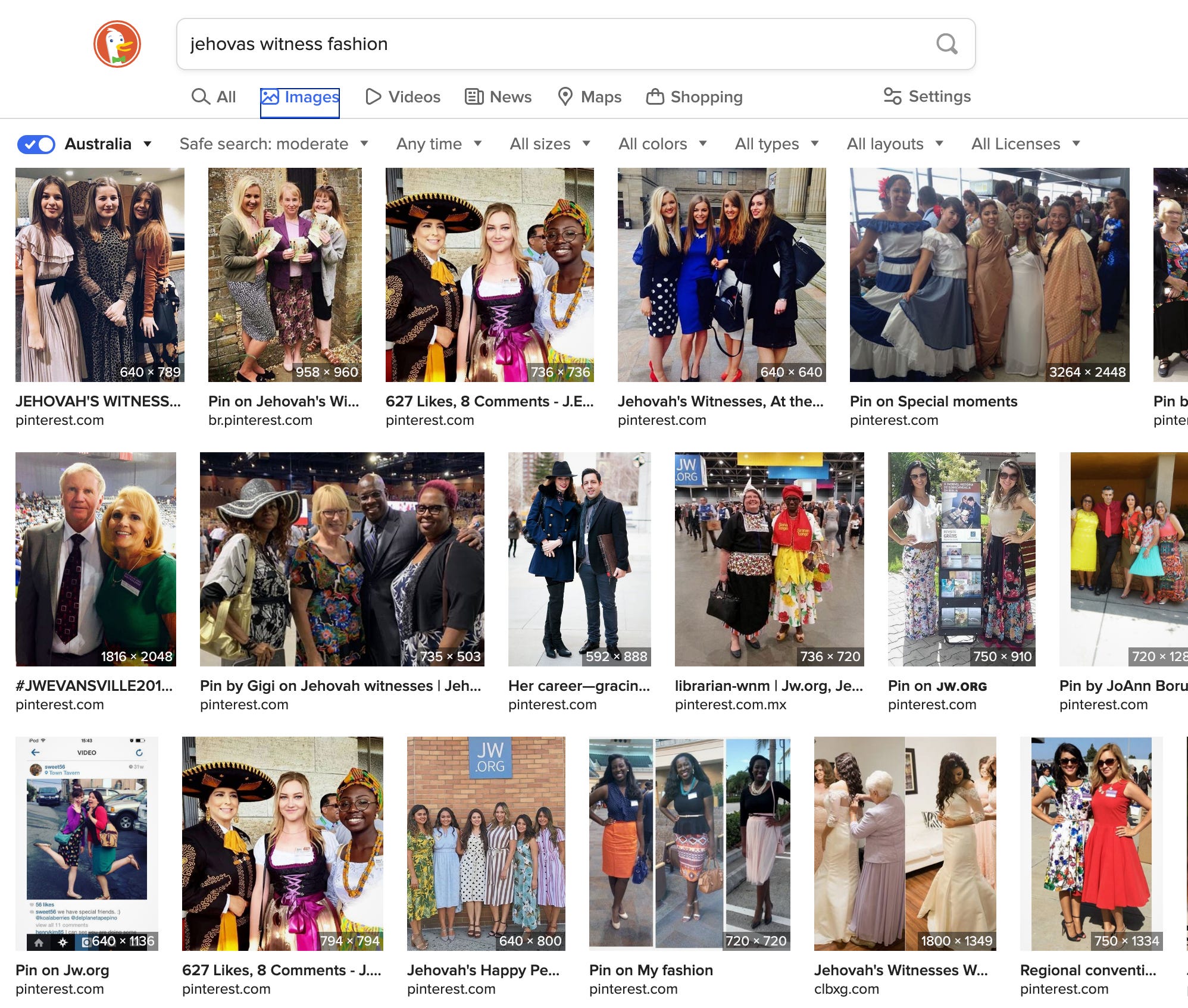Image resolution: width=1188 pixels, height=1008 pixels.
Task: Open the 'Pin on Special moments' link
Action: (x=933, y=401)
